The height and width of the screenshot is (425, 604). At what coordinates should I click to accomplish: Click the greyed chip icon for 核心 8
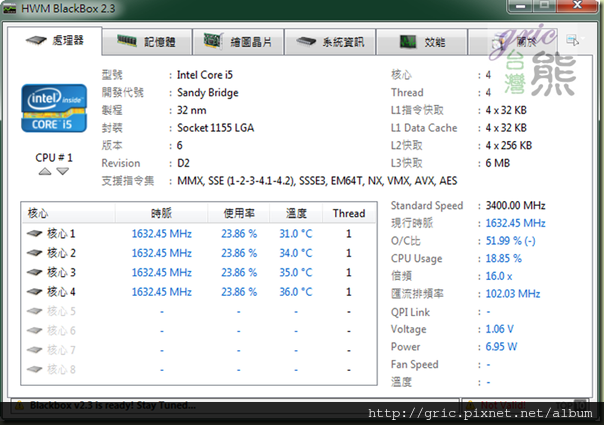point(34,369)
